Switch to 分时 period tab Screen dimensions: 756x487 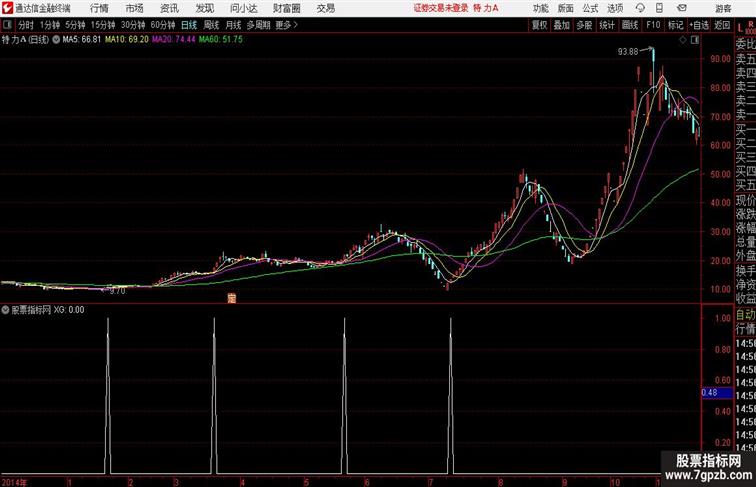pyautogui.click(x=26, y=25)
